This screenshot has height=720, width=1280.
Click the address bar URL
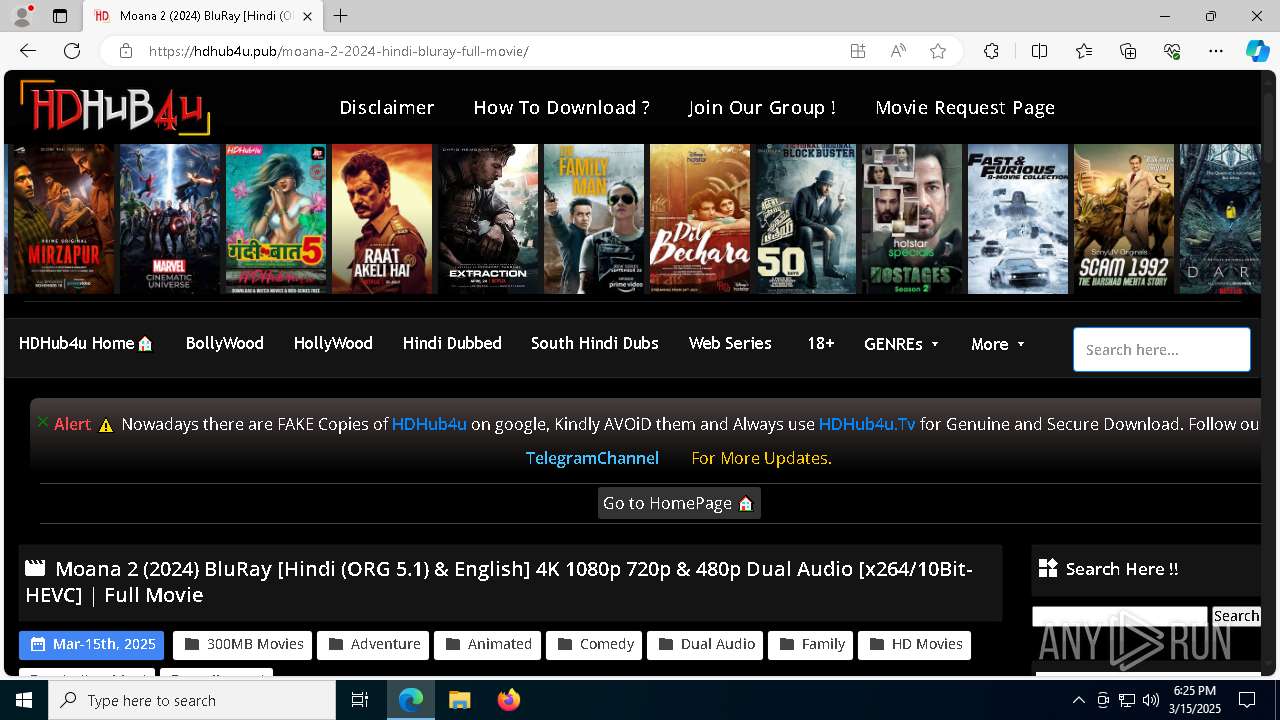(x=338, y=51)
